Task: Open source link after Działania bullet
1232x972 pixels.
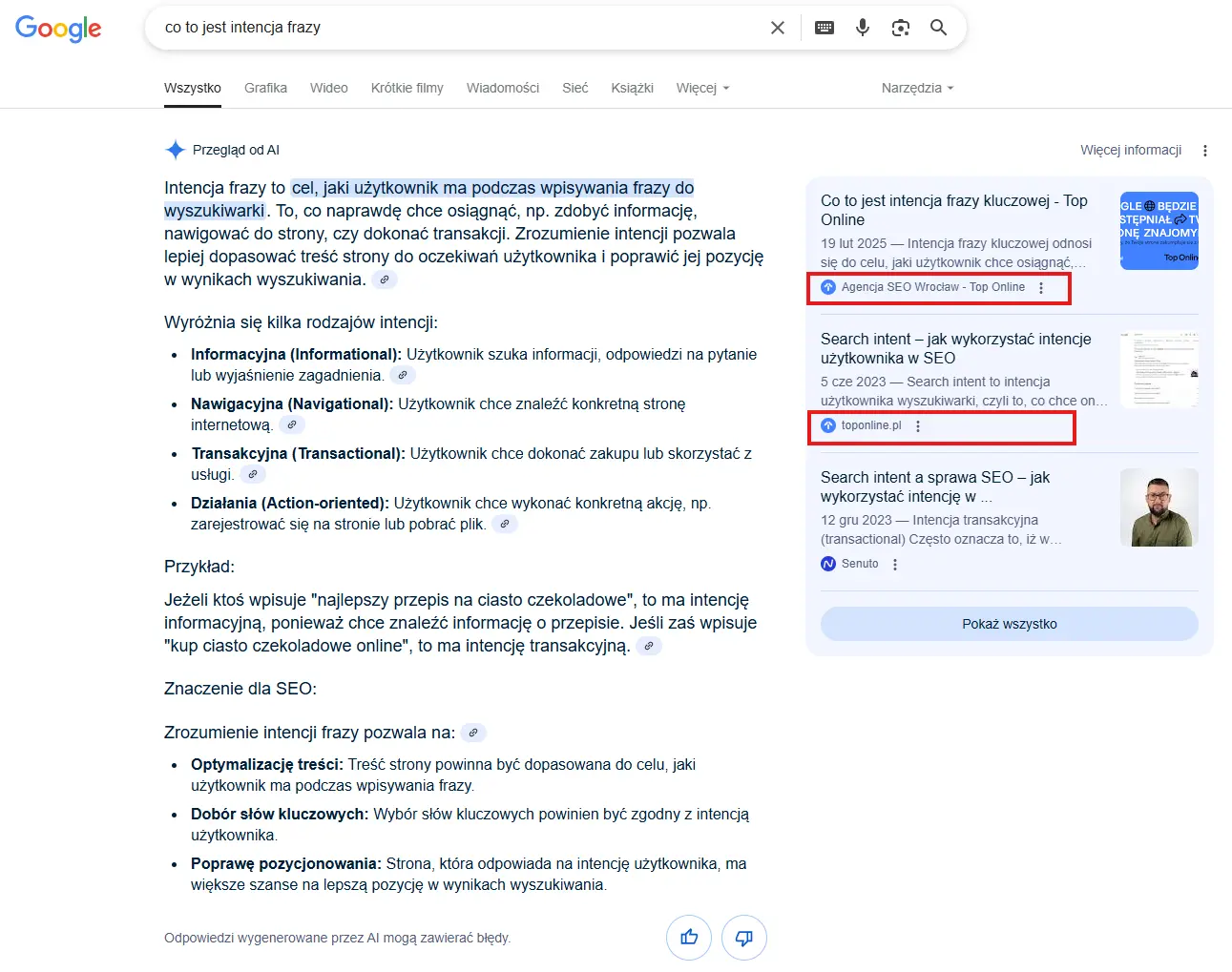Action: [x=505, y=525]
